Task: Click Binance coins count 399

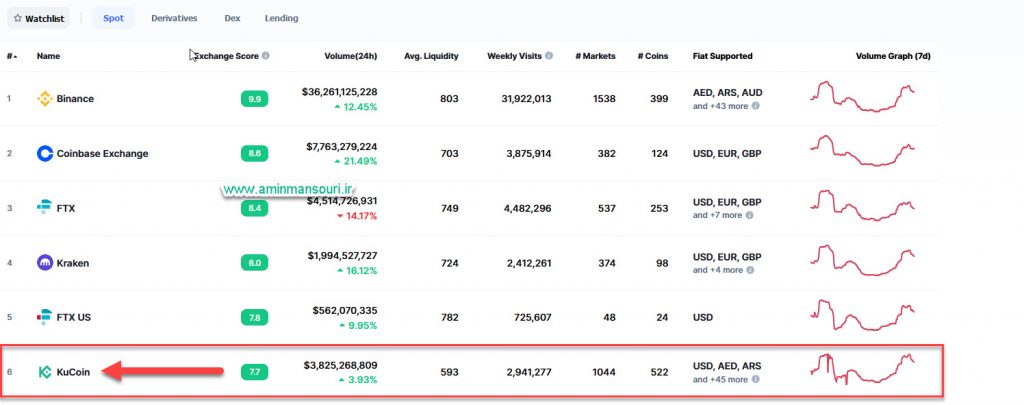Action: (659, 99)
